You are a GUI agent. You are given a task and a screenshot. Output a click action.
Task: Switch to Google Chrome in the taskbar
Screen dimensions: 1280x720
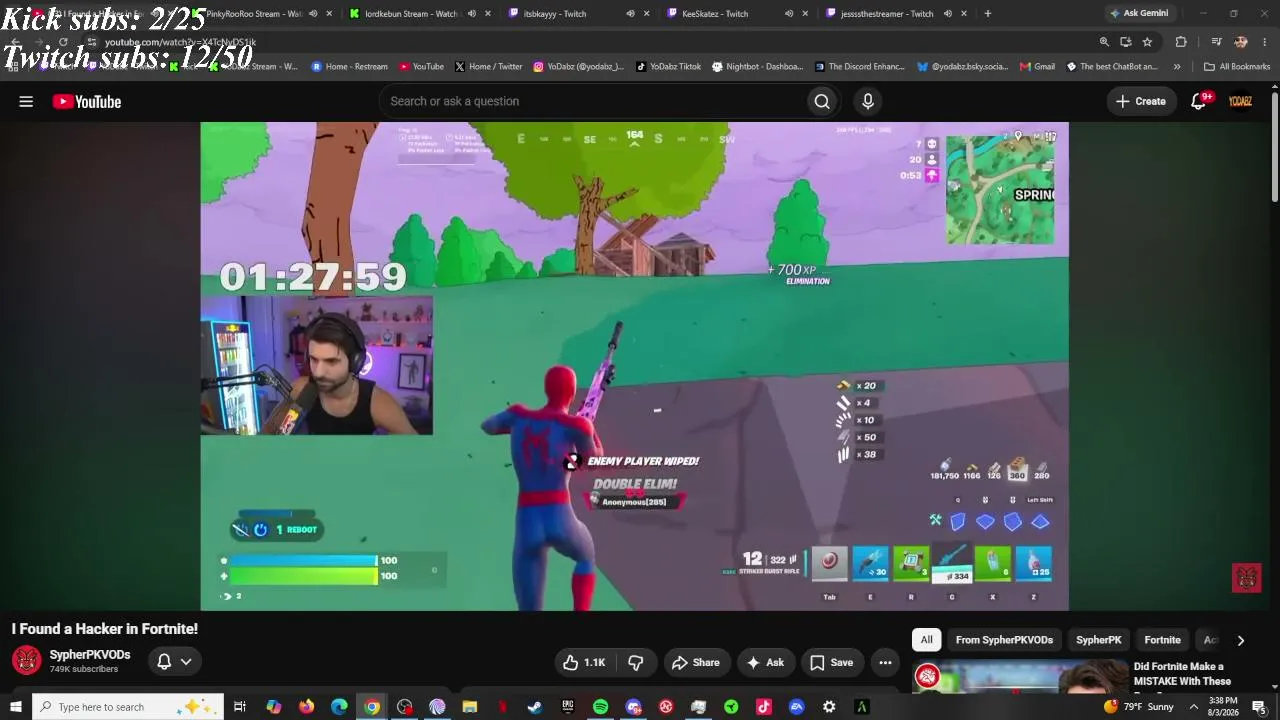[x=372, y=707]
